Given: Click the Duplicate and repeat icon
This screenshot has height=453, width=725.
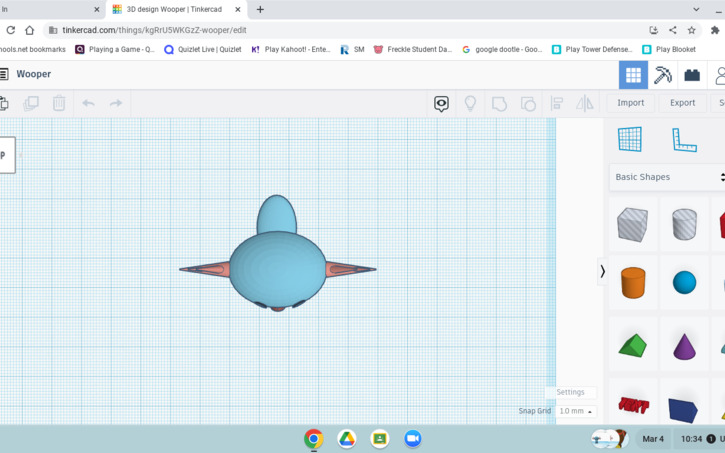Looking at the screenshot, I should tap(31, 103).
